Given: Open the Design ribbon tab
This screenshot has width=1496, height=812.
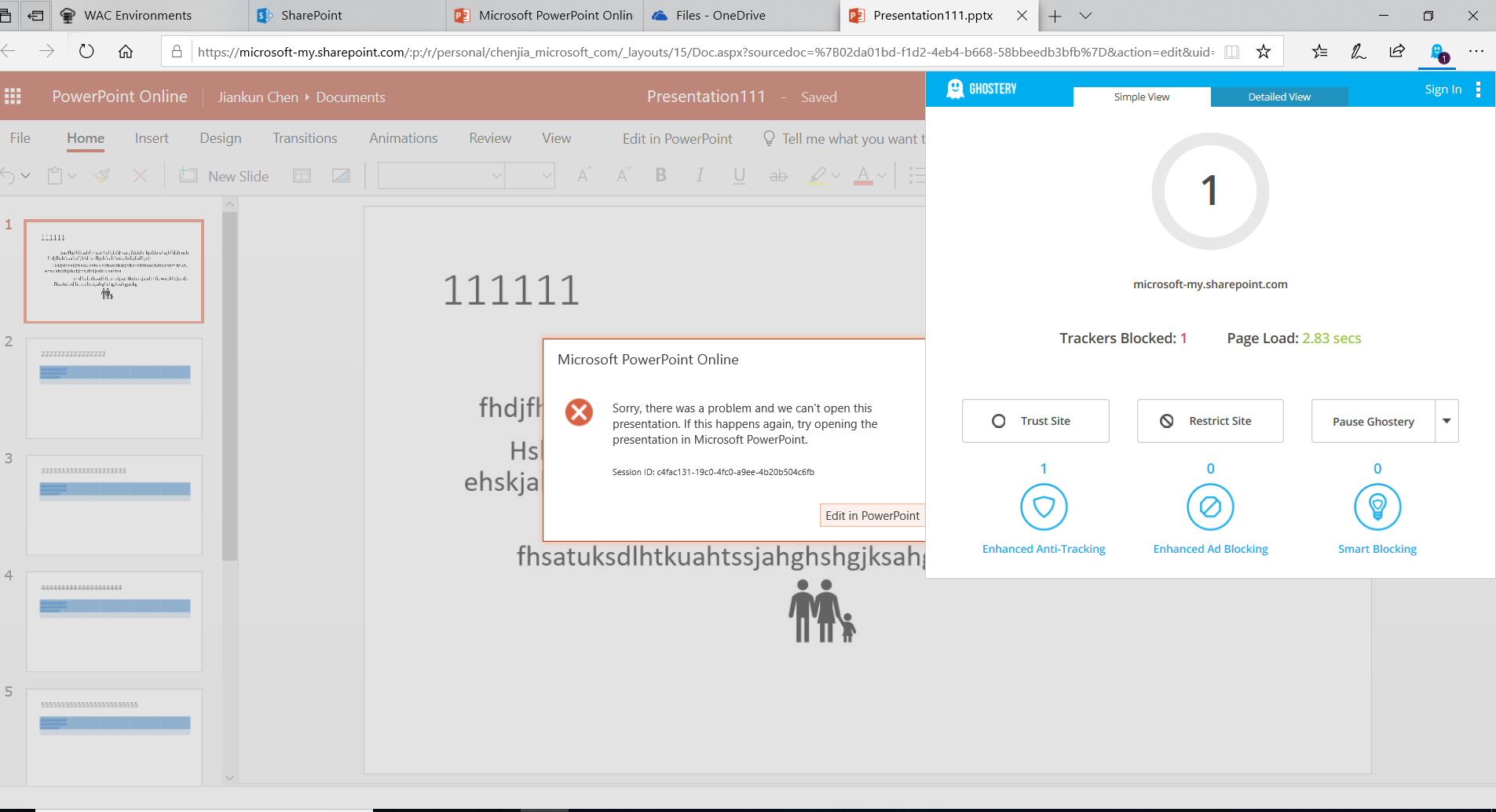Looking at the screenshot, I should click(x=221, y=138).
